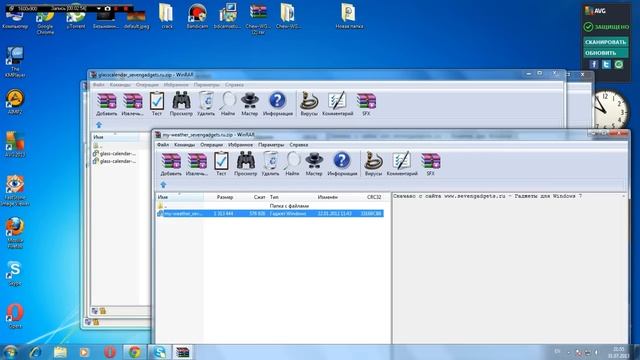Switch to WinRAR on the taskbar
This screenshot has width=640, height=360.
[x=182, y=352]
